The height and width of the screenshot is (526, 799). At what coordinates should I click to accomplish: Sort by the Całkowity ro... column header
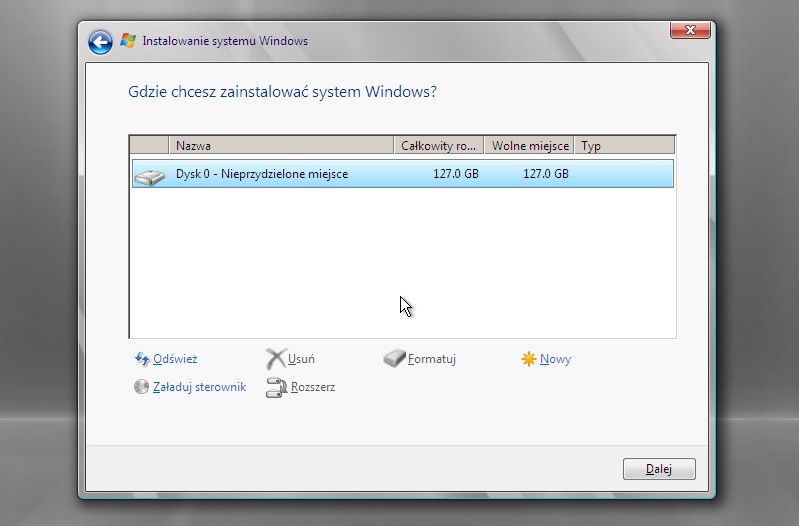pos(439,145)
